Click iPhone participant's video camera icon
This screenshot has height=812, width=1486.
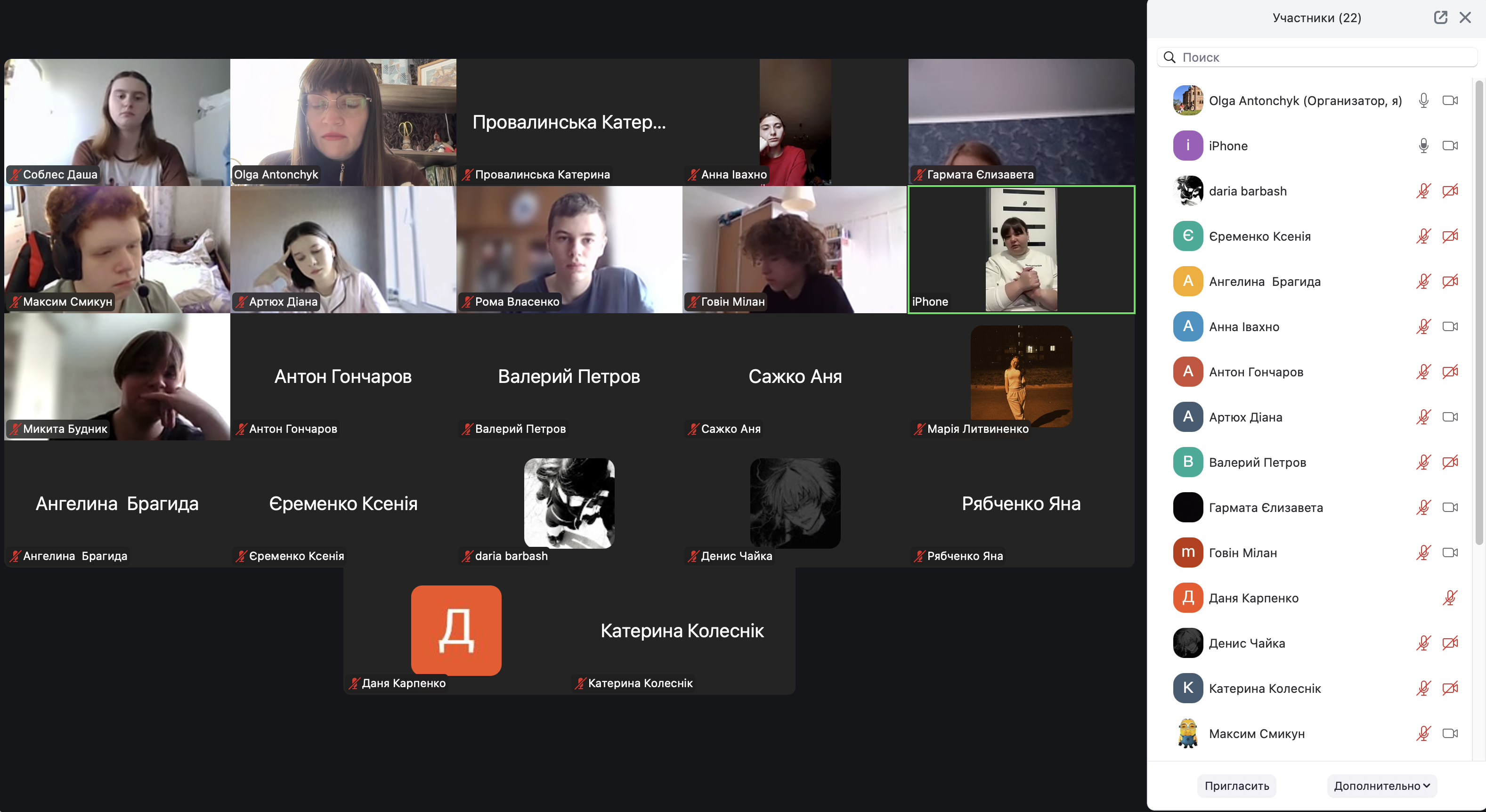(x=1450, y=146)
